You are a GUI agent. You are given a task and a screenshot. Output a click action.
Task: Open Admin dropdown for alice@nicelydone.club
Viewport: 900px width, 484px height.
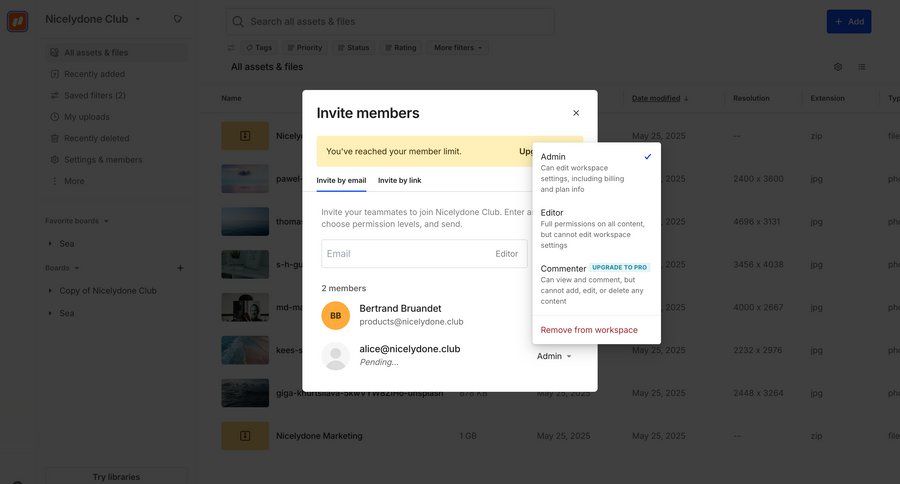pos(554,356)
